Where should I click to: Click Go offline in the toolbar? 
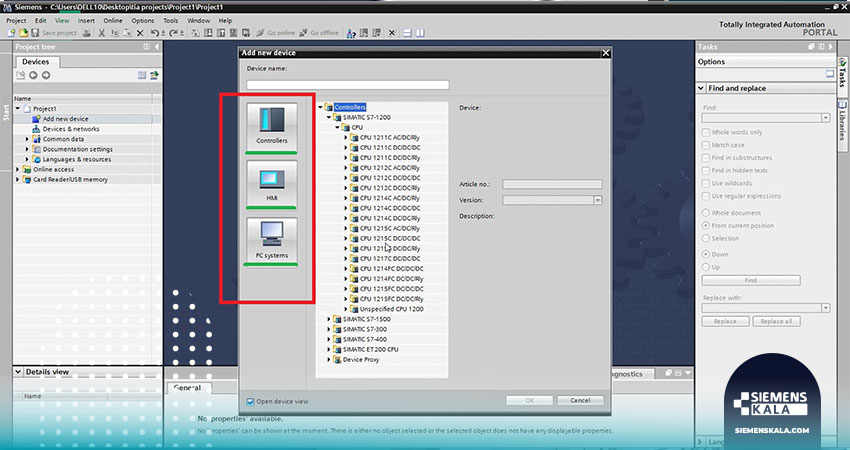coord(319,33)
